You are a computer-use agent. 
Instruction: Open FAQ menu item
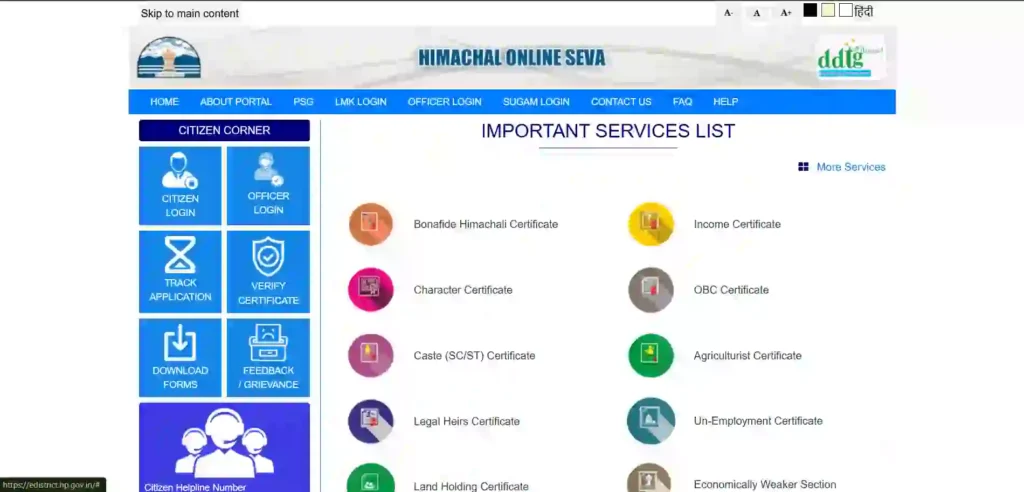pyautogui.click(x=682, y=102)
